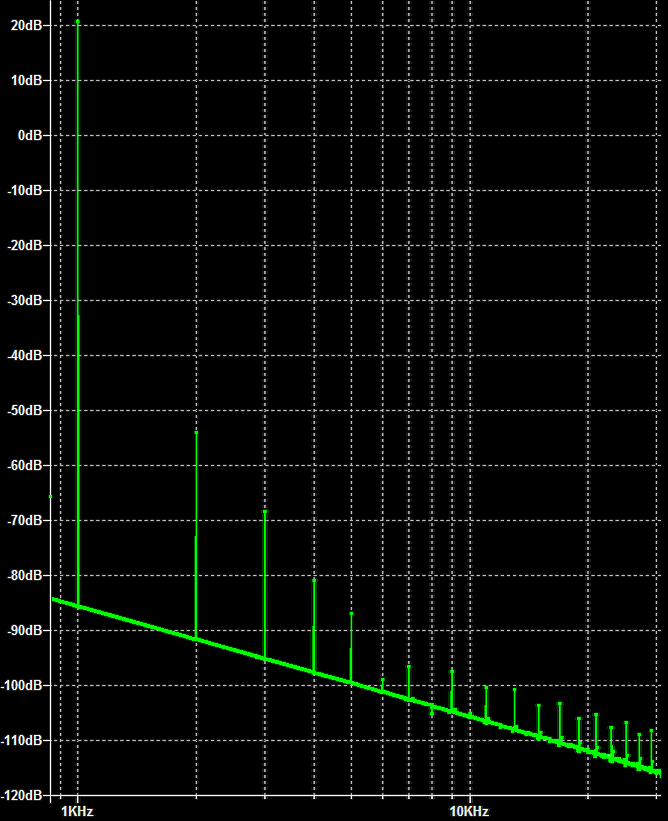Click the rightmost harmonic spike on the plot
Viewport: 668px width, 821px height.
click(651, 731)
